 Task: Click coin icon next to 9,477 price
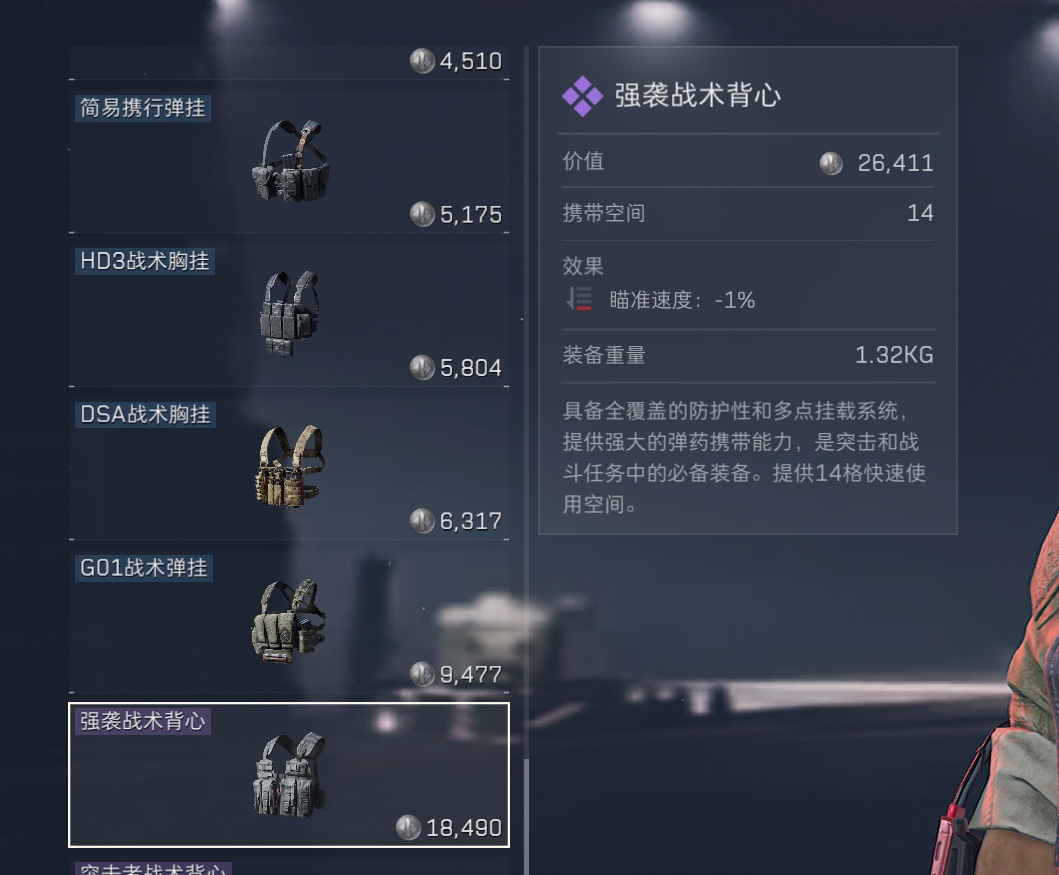coord(422,674)
